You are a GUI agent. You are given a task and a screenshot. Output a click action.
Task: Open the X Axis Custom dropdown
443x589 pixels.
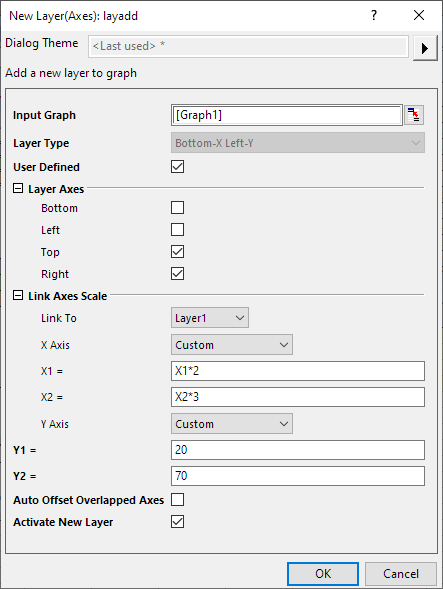232,345
